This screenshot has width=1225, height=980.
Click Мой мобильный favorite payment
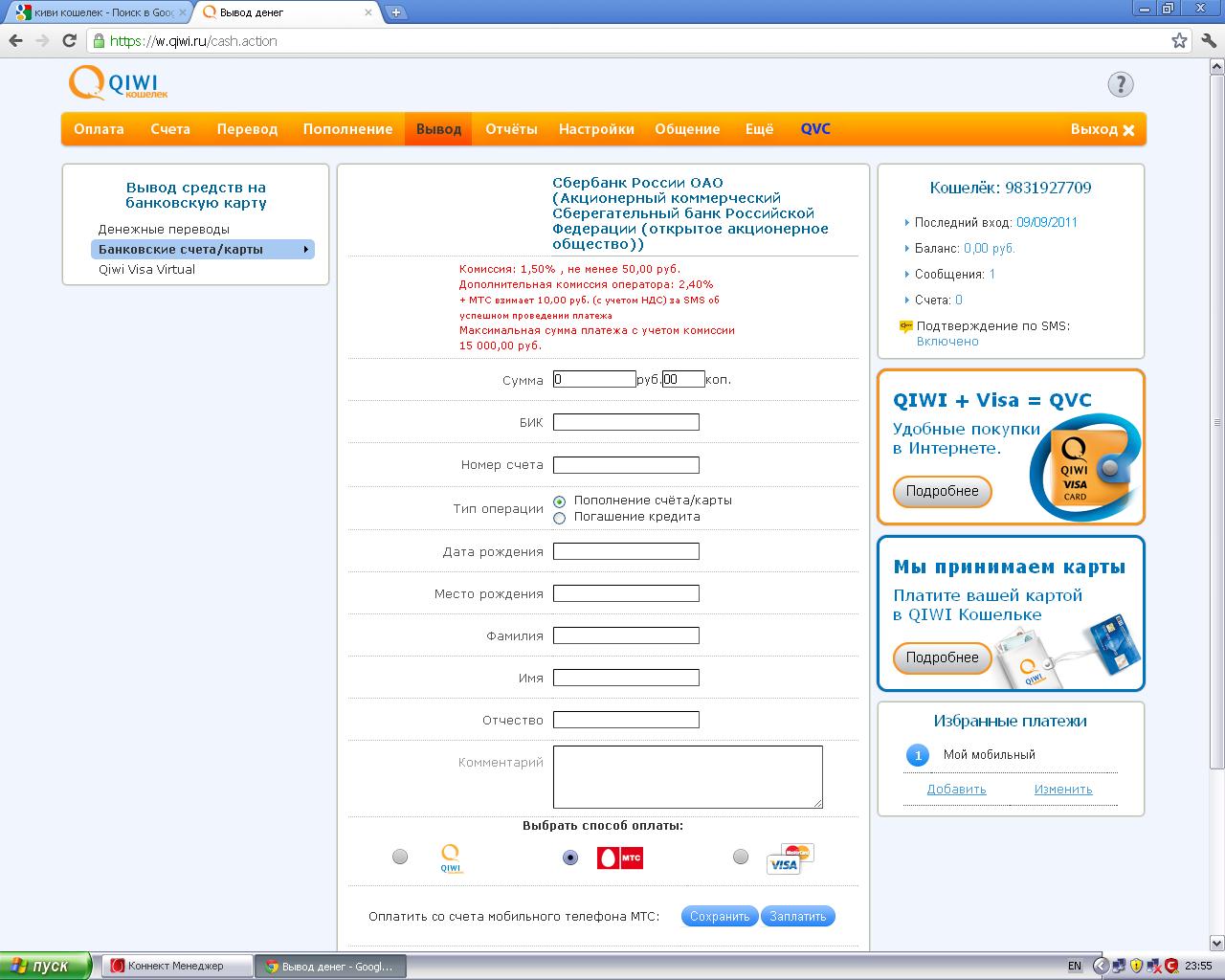pyautogui.click(x=990, y=755)
